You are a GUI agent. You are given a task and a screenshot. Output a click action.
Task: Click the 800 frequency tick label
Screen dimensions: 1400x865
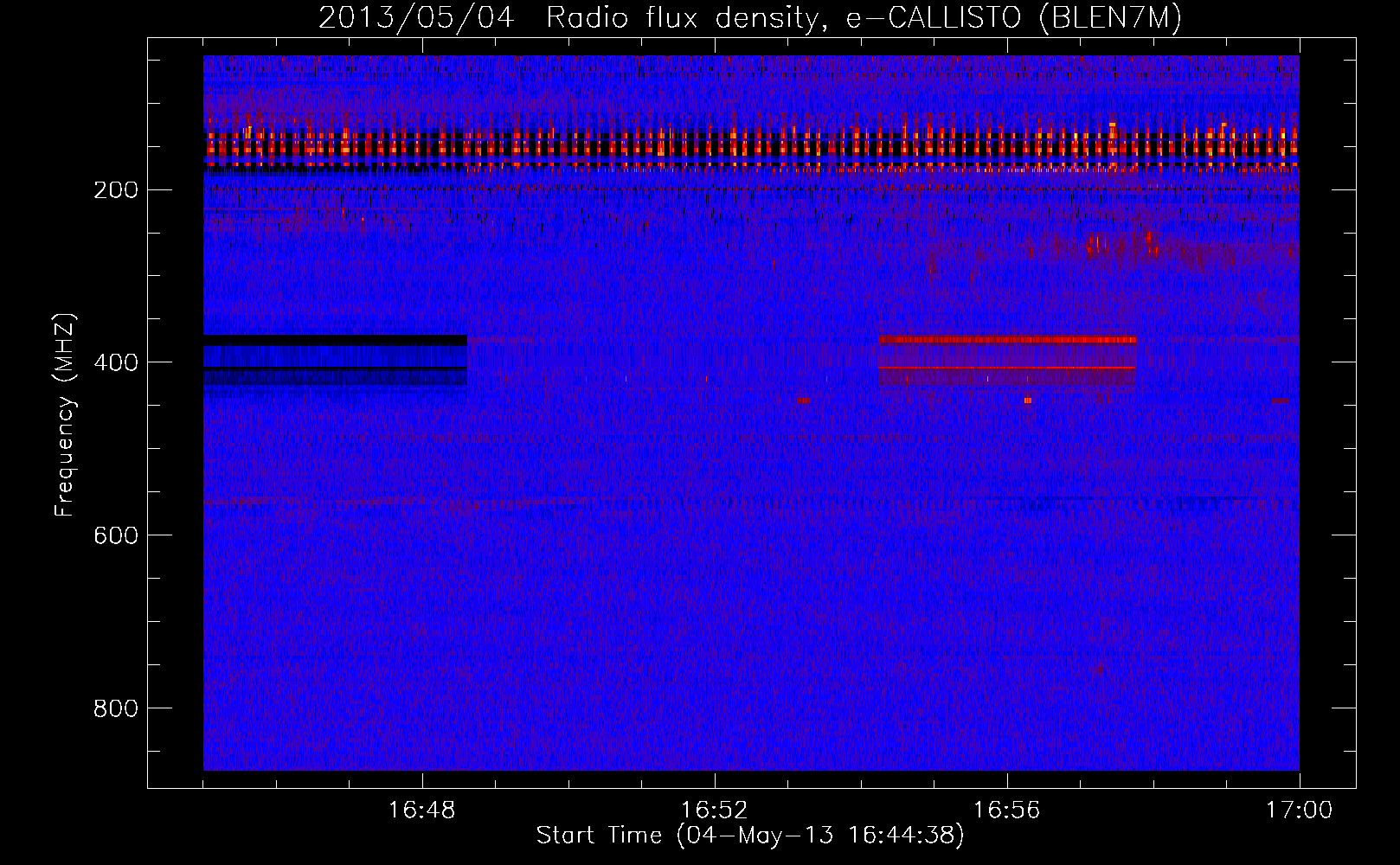(x=116, y=708)
